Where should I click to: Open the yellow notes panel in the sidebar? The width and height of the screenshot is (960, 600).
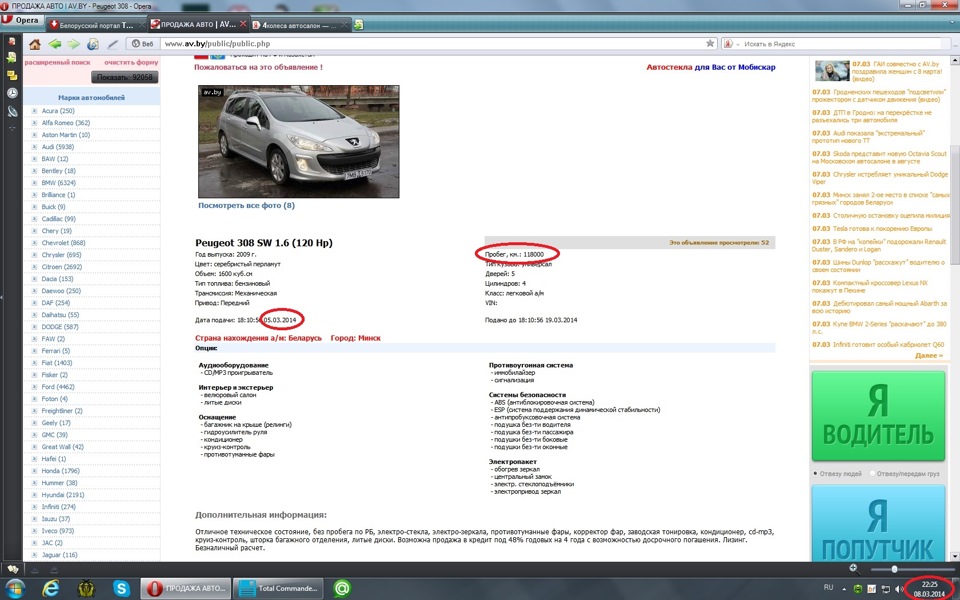point(12,75)
